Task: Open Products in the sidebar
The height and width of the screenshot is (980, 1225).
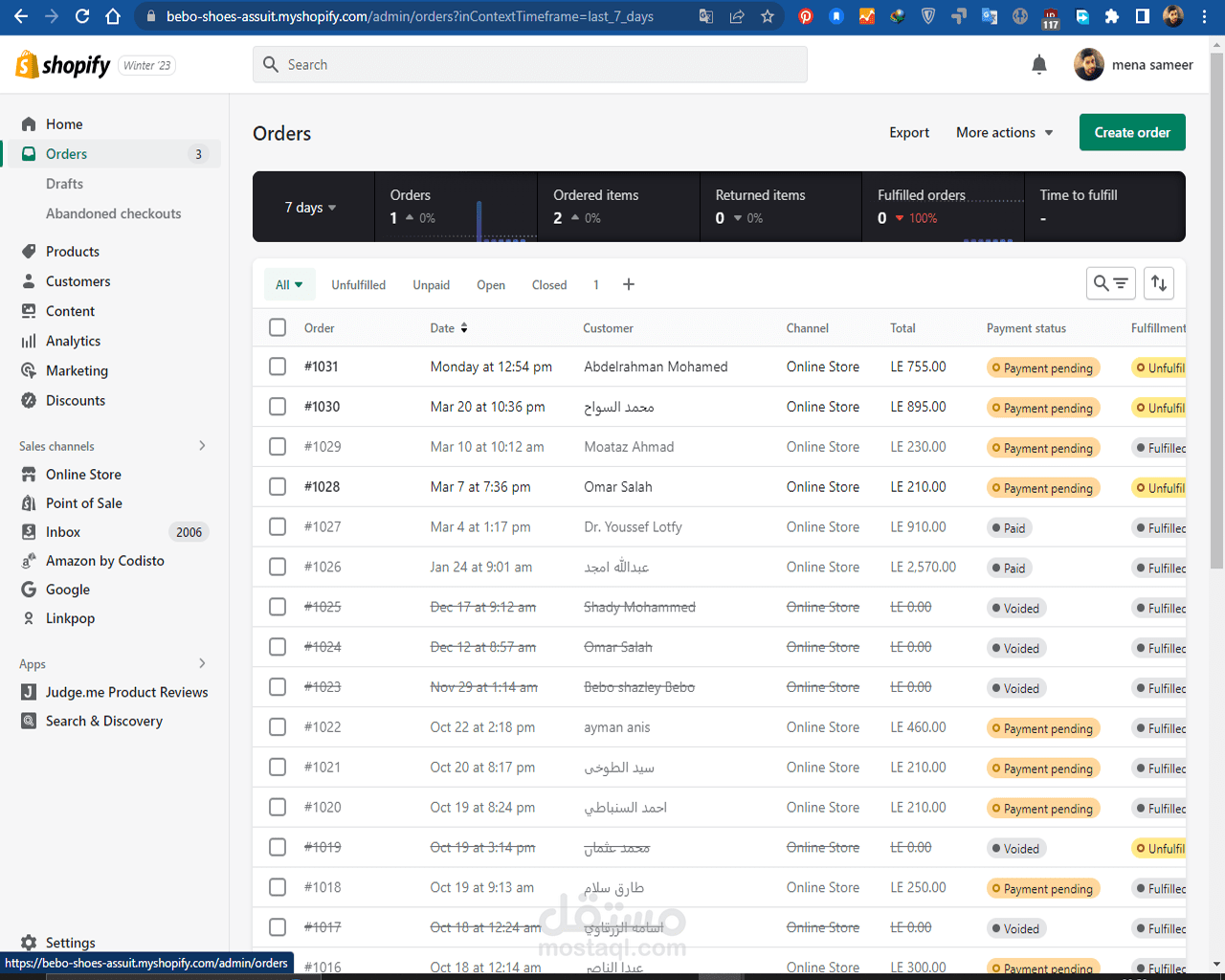Action: [73, 252]
